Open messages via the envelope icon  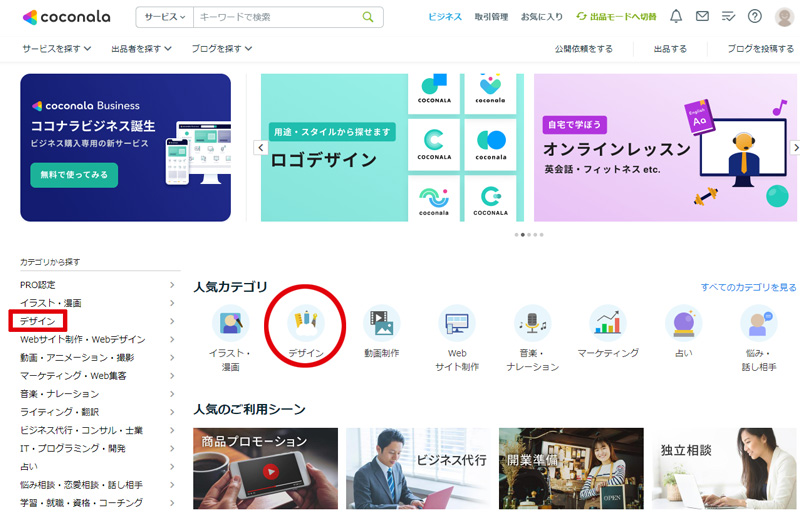702,17
